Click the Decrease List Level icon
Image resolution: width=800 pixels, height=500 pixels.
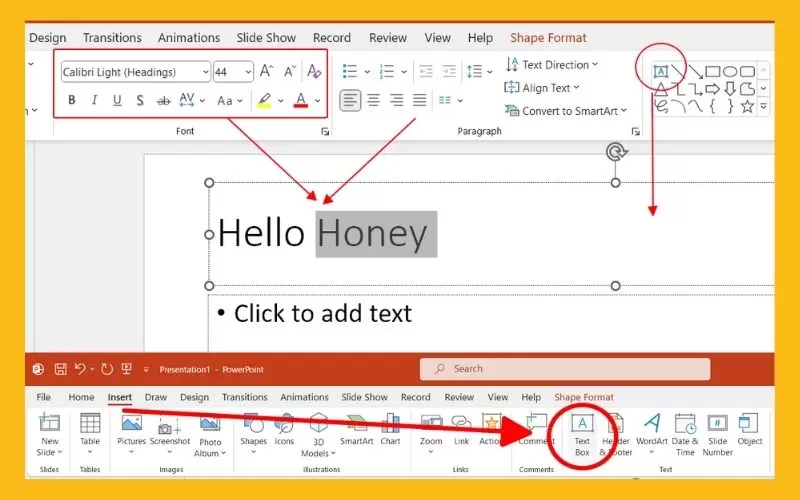426,71
